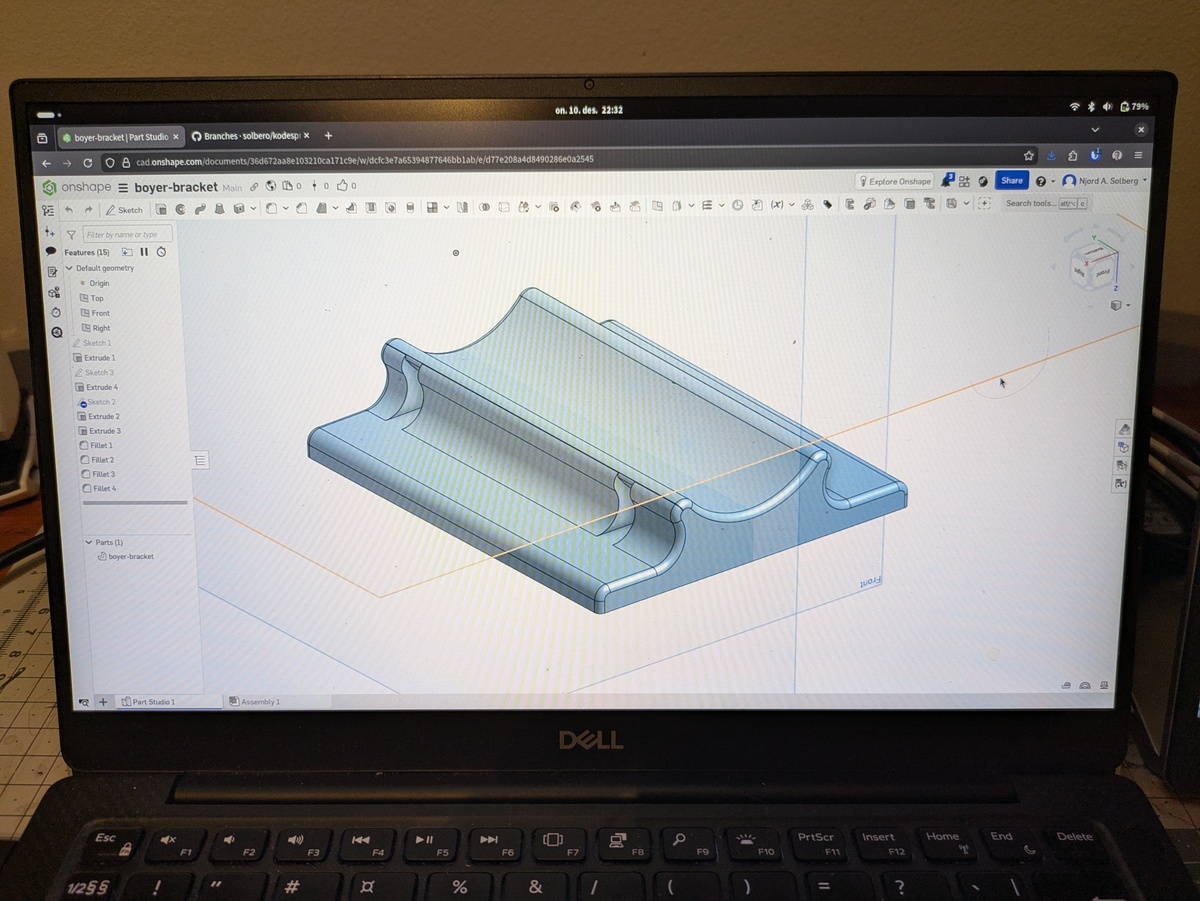The image size is (1200, 901).
Task: Open the comments speech bubble panel
Action: (x=50, y=252)
